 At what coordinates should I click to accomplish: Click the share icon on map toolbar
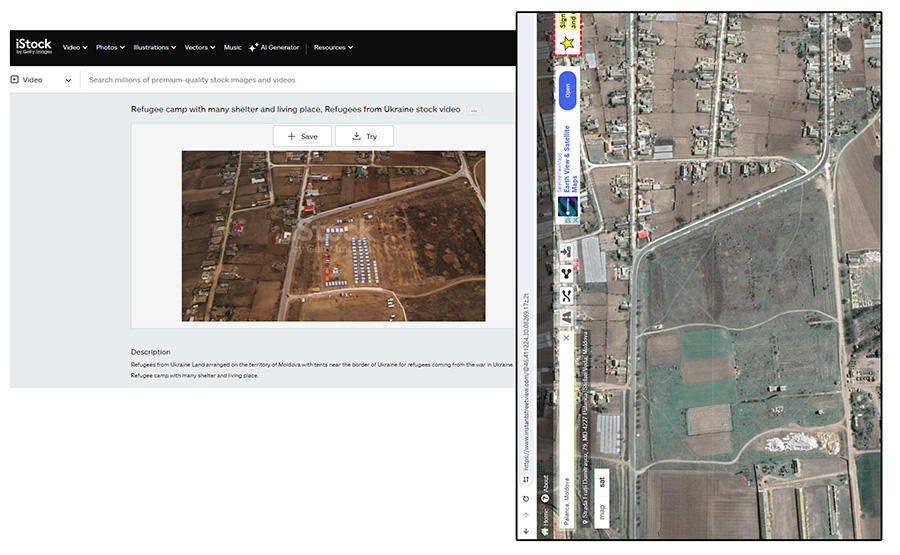[x=567, y=274]
